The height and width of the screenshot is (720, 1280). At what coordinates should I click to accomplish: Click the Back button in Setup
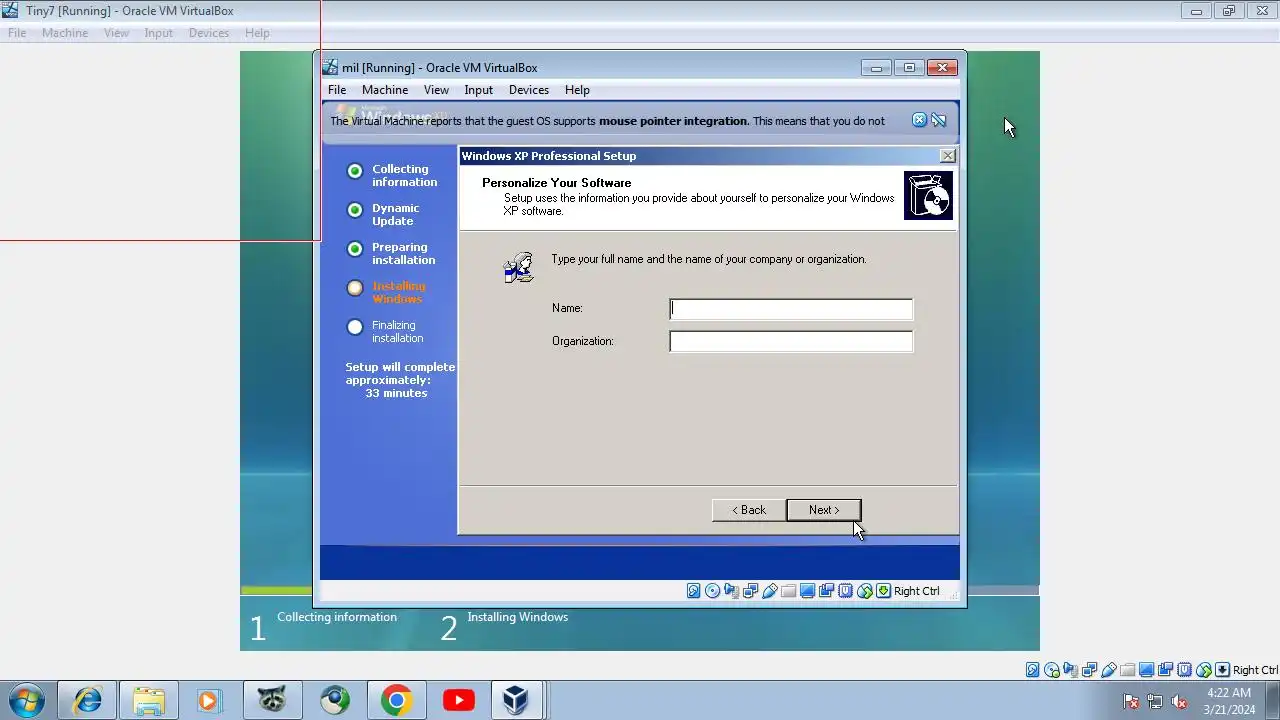(x=748, y=510)
